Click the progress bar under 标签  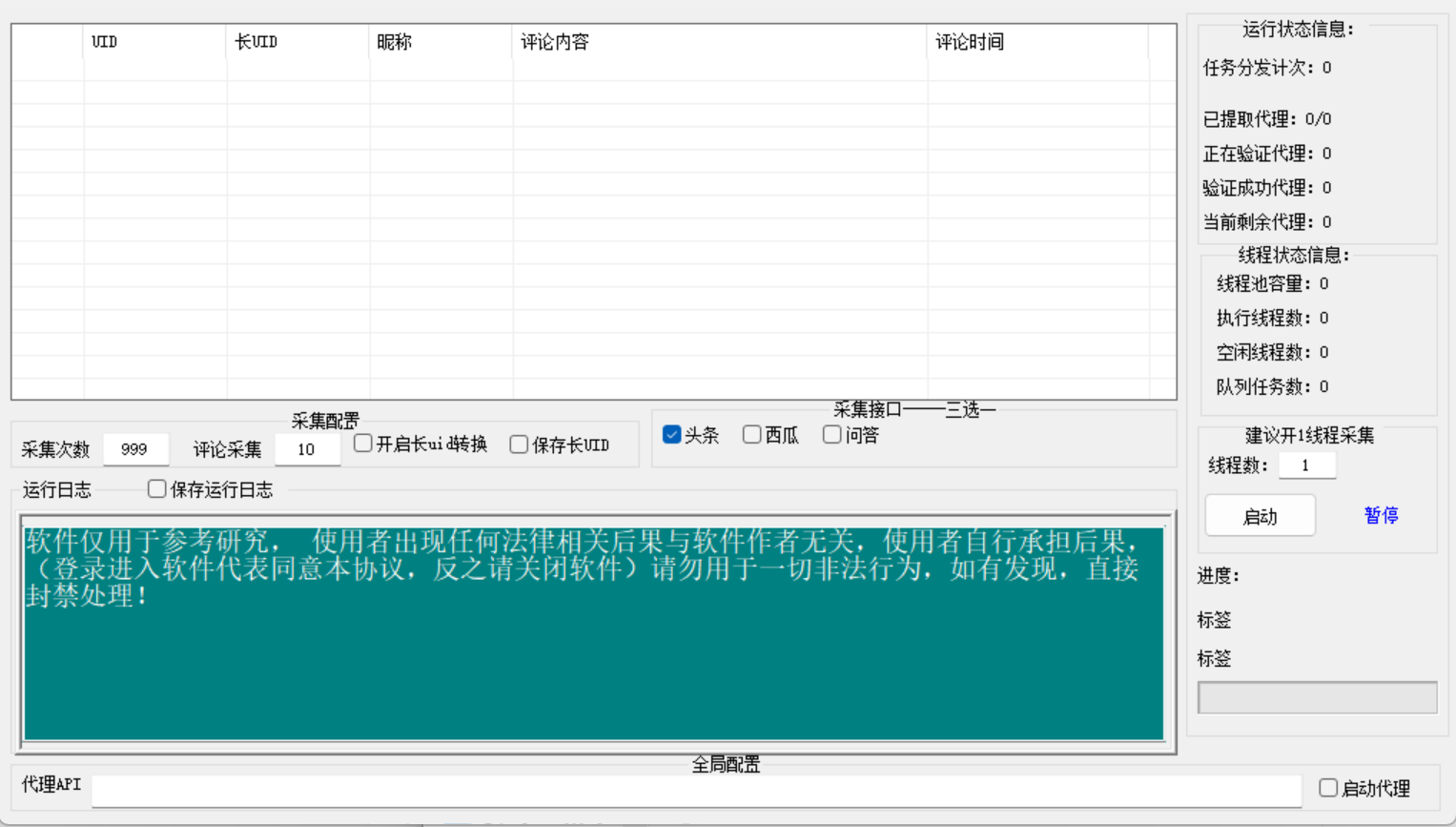(1317, 697)
